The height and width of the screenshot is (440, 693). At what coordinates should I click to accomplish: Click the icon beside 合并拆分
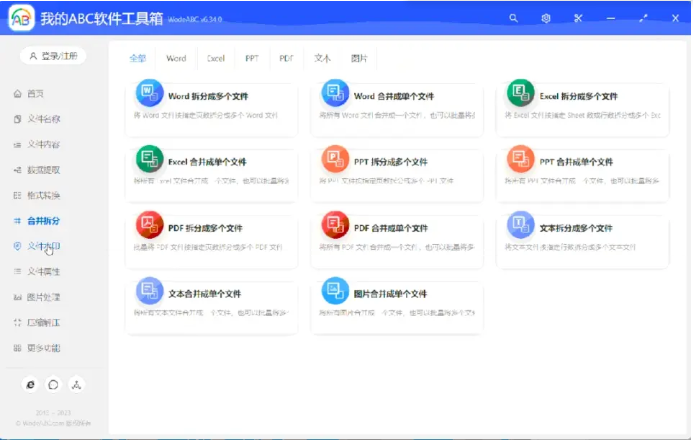pyautogui.click(x=17, y=221)
